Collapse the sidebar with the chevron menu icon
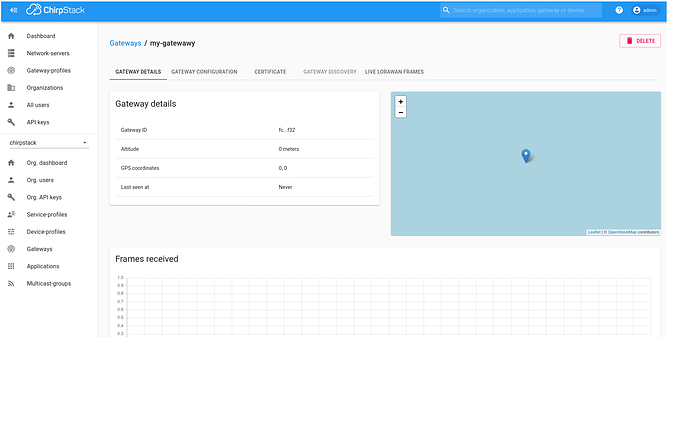The image size is (690, 431). pos(13,10)
